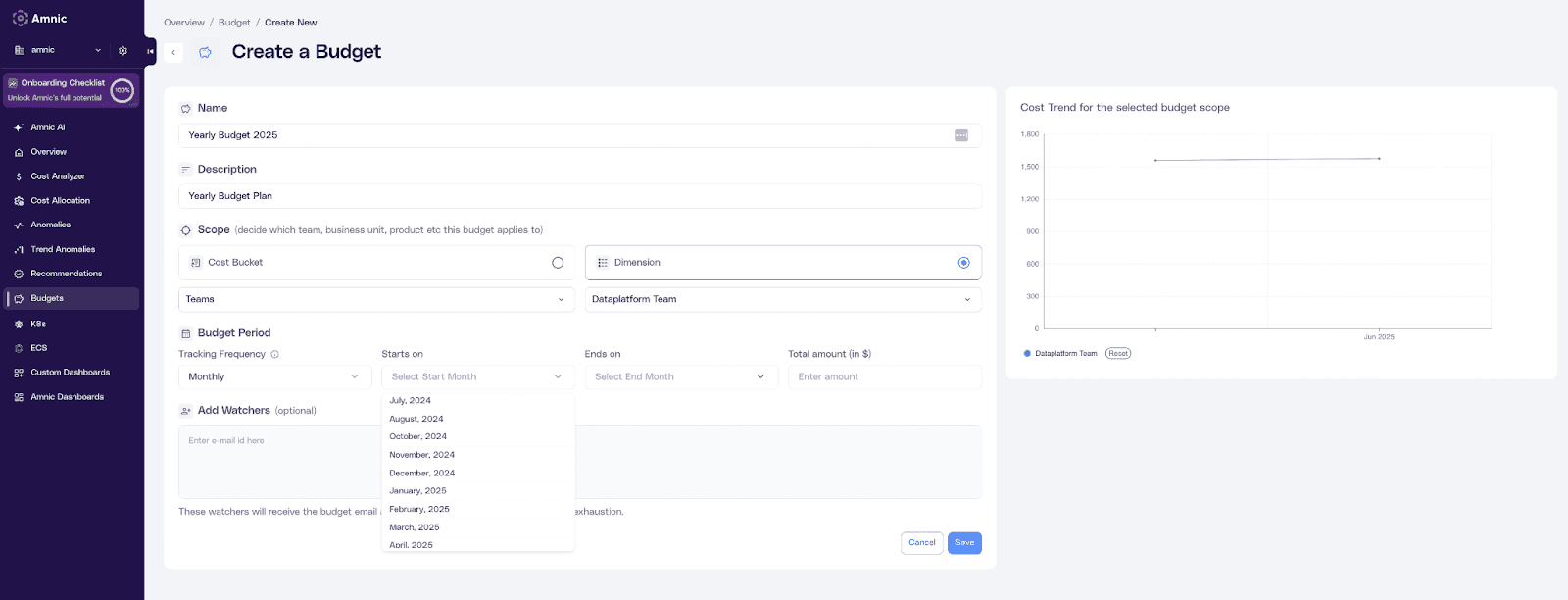Click the Cost Allocation icon
1568x600 pixels.
click(x=19, y=201)
